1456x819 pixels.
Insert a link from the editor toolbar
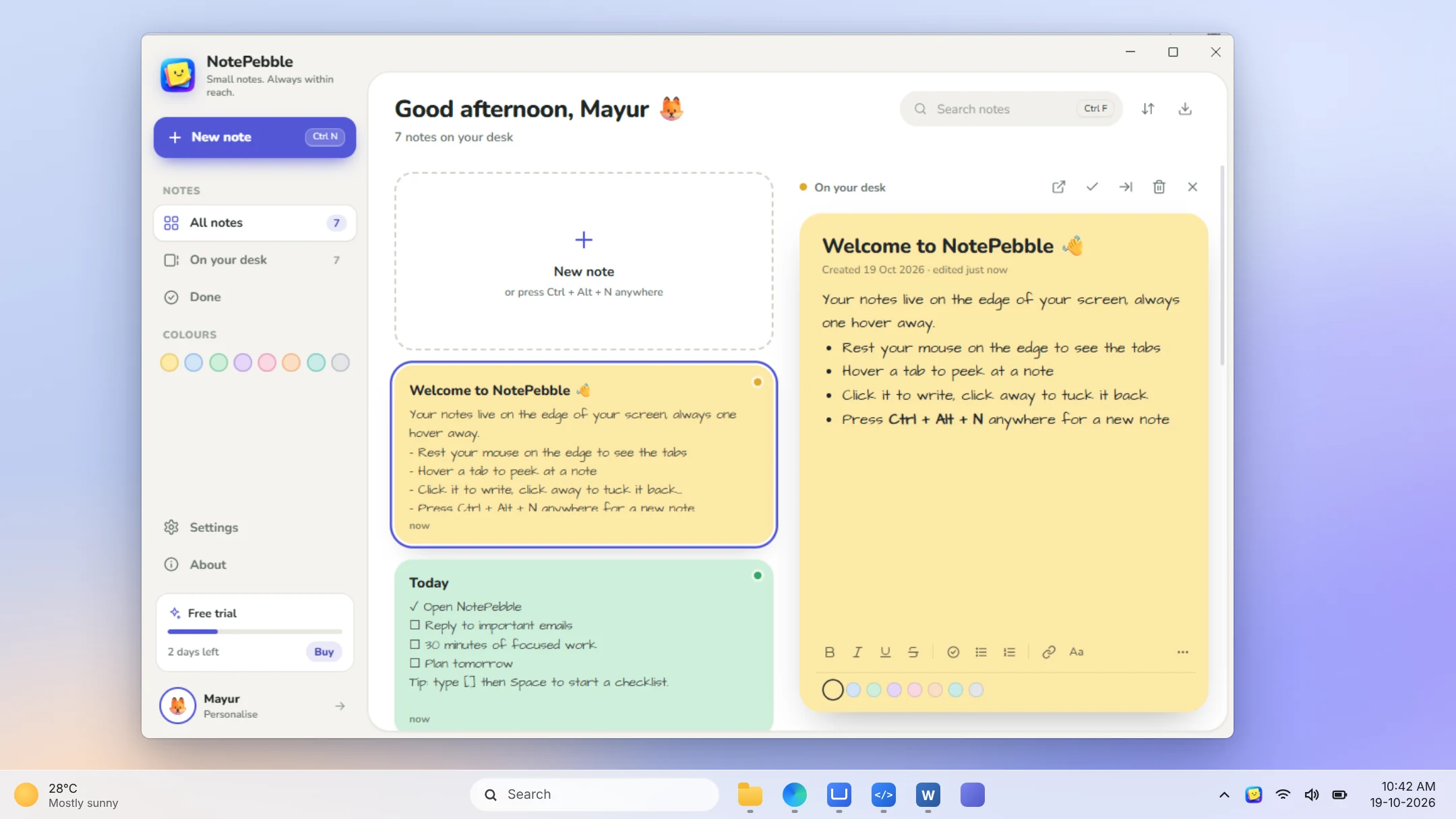coord(1048,652)
